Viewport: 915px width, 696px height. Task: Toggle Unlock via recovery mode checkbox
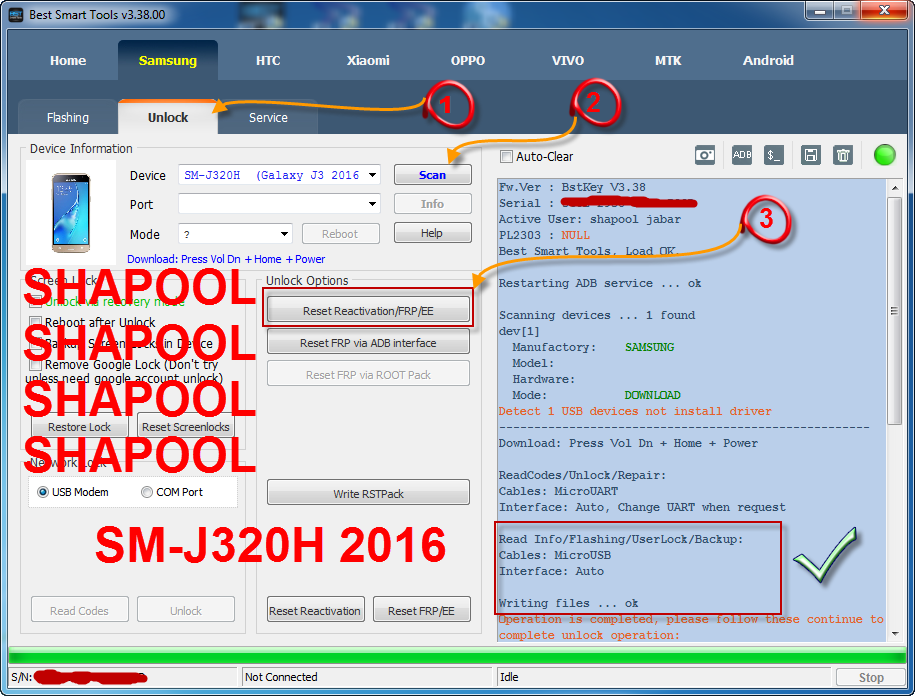click(x=36, y=302)
